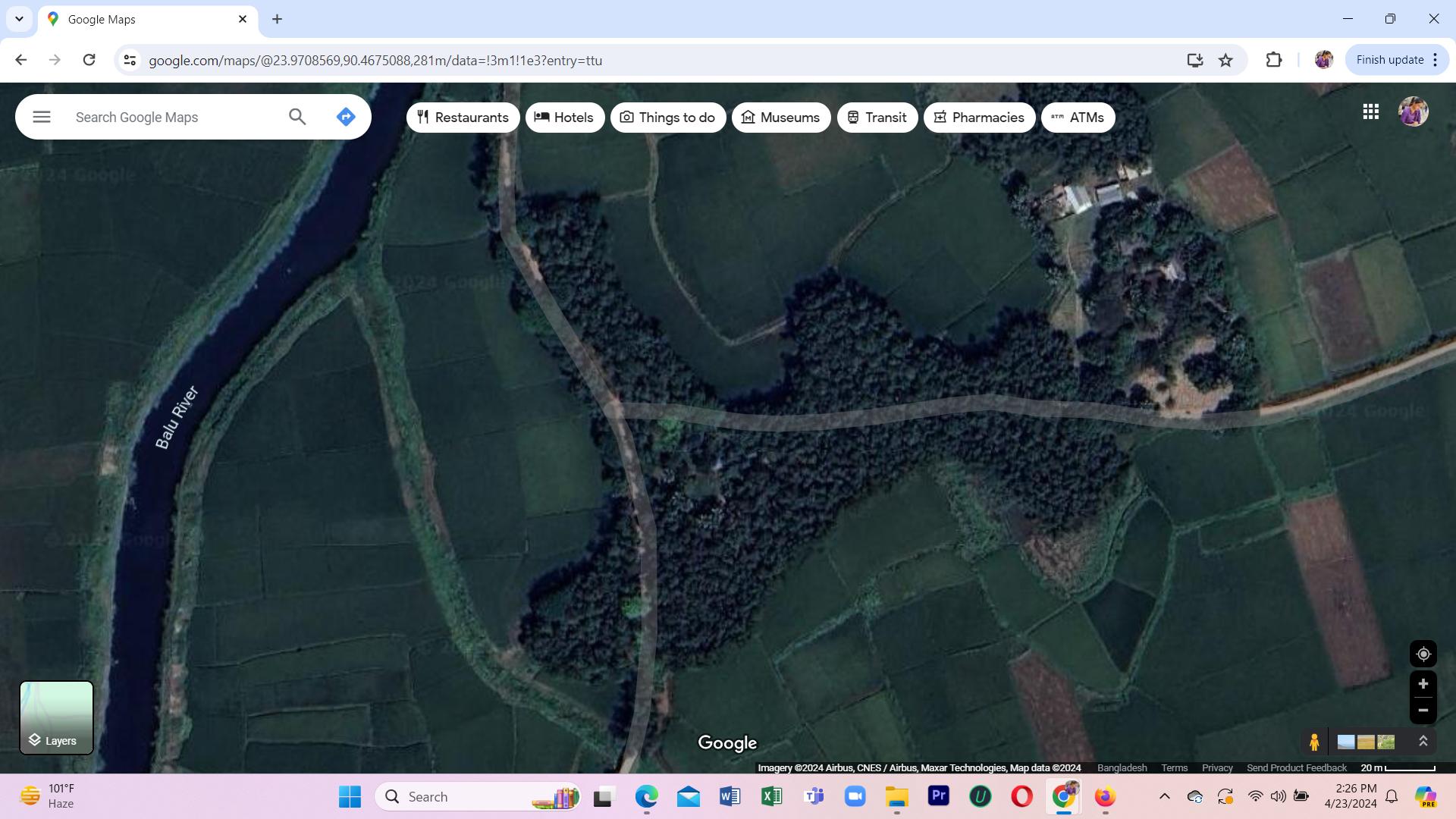Open File Explorer from taskbar
The height and width of the screenshot is (819, 1456).
point(897,796)
